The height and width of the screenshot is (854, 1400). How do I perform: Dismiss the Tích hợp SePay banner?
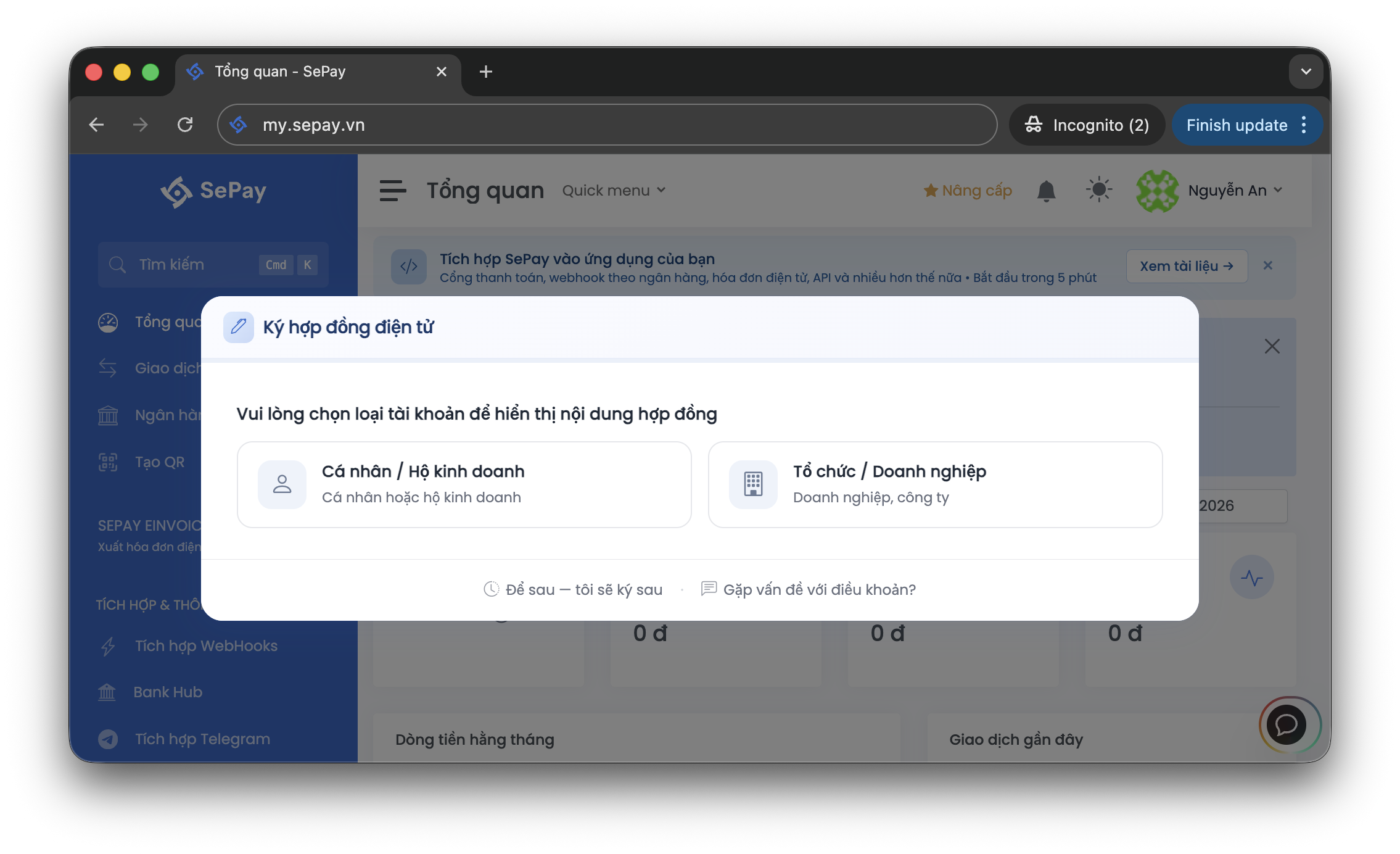tap(1268, 265)
